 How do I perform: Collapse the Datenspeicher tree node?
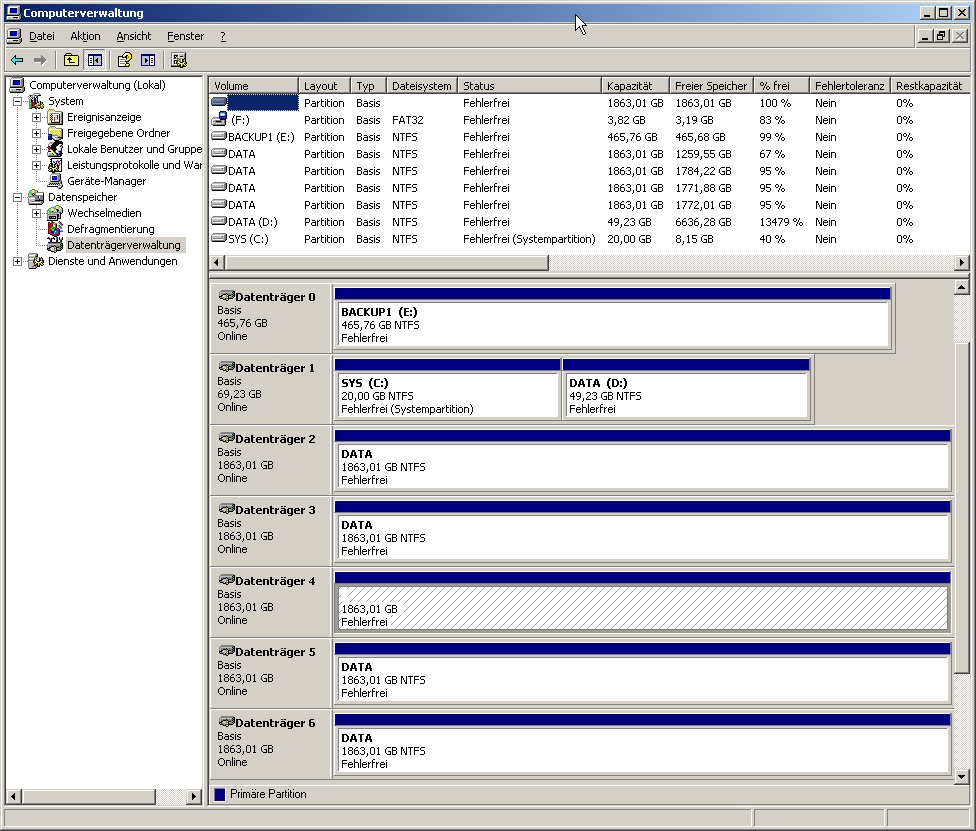click(17, 197)
